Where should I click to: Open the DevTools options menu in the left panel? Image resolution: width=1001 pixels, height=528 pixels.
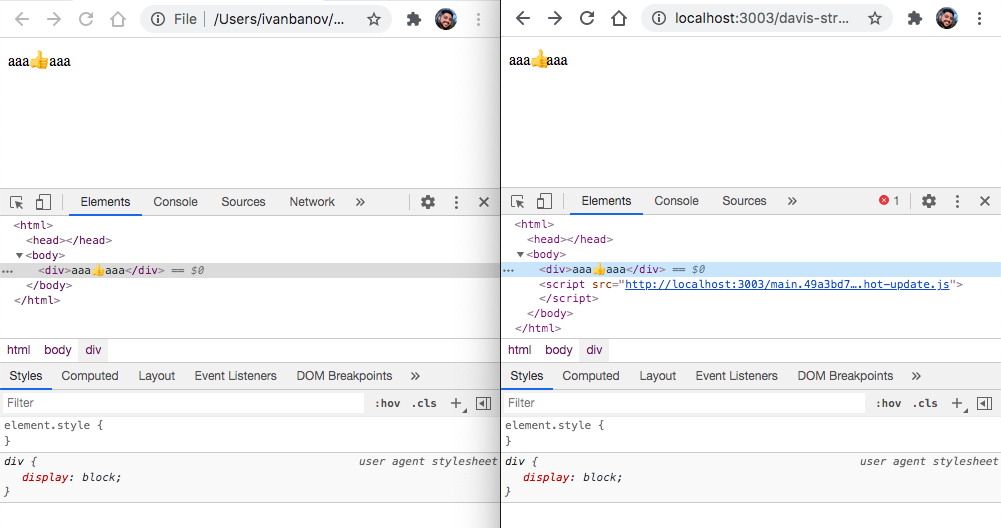tap(456, 202)
